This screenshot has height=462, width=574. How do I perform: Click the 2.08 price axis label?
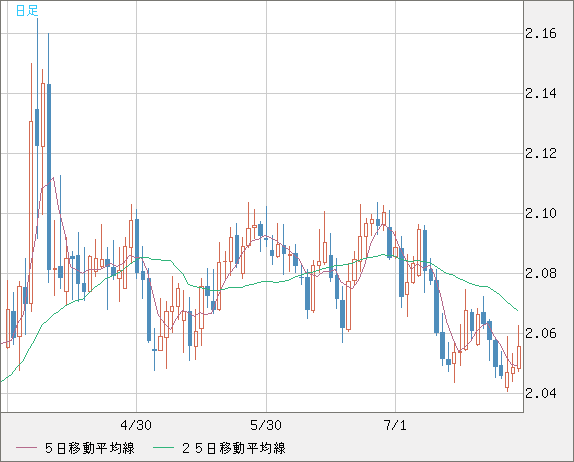[x=541, y=273]
